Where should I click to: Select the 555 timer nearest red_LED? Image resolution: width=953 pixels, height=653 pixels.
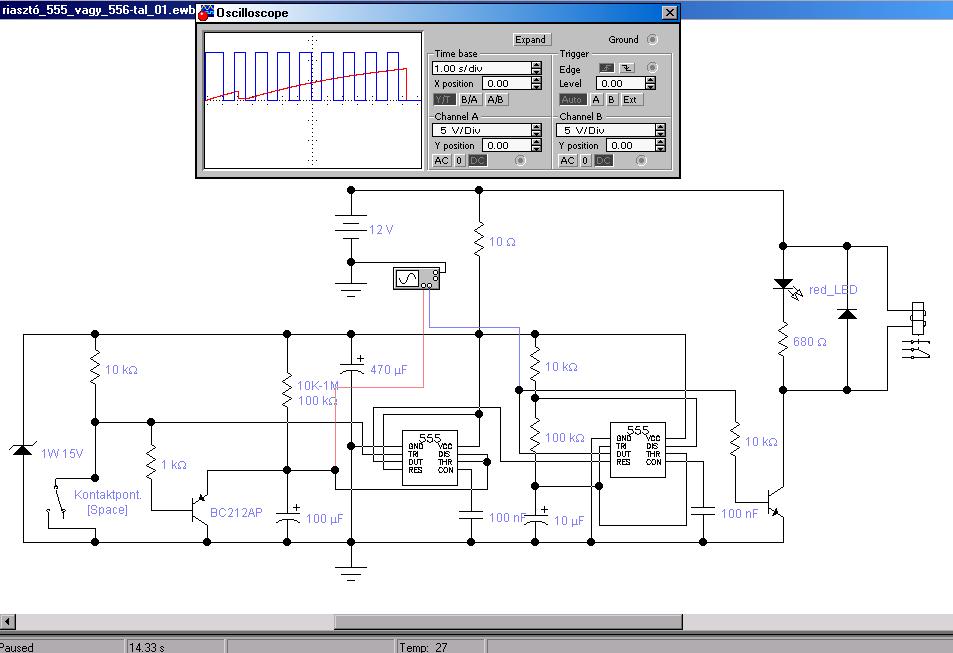tap(638, 450)
